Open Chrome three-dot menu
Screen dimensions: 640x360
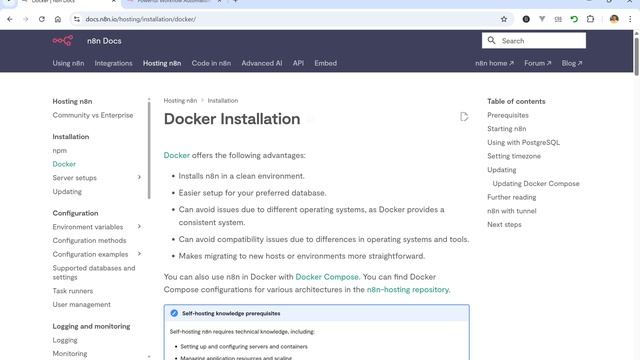pos(630,19)
